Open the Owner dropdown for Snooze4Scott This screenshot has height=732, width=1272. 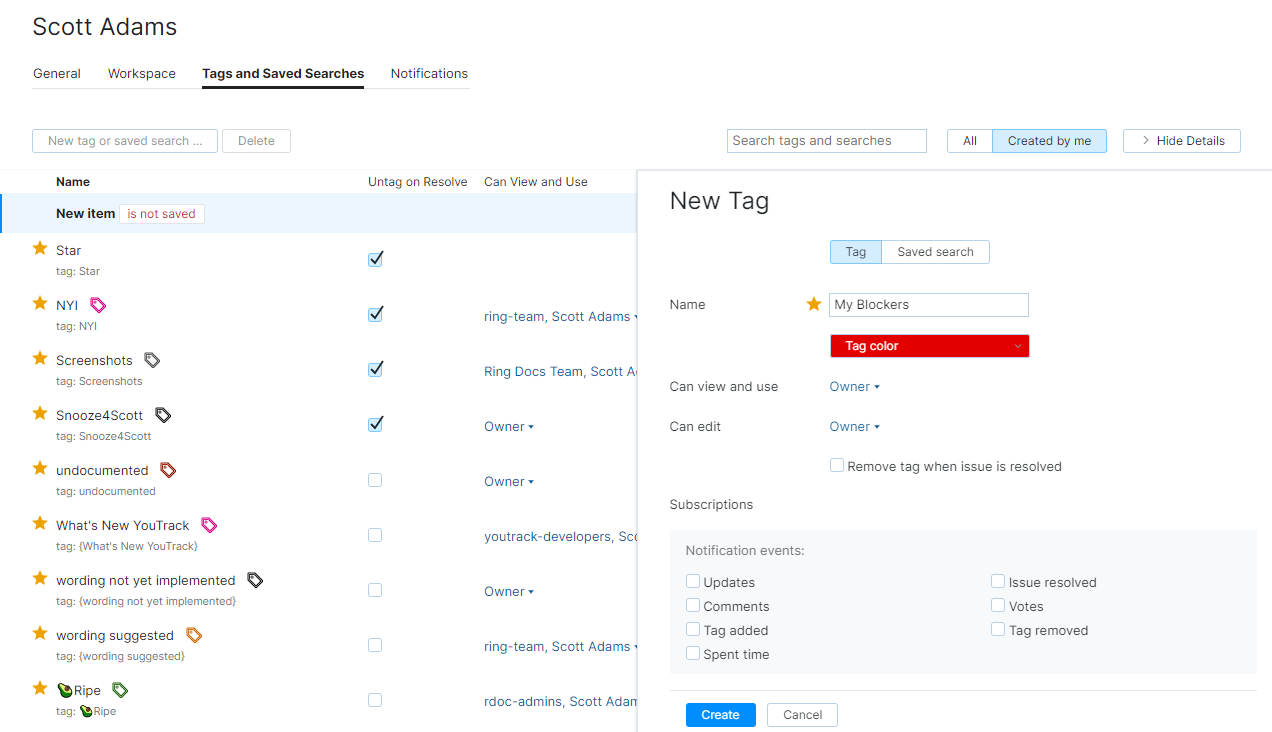pyautogui.click(x=508, y=426)
